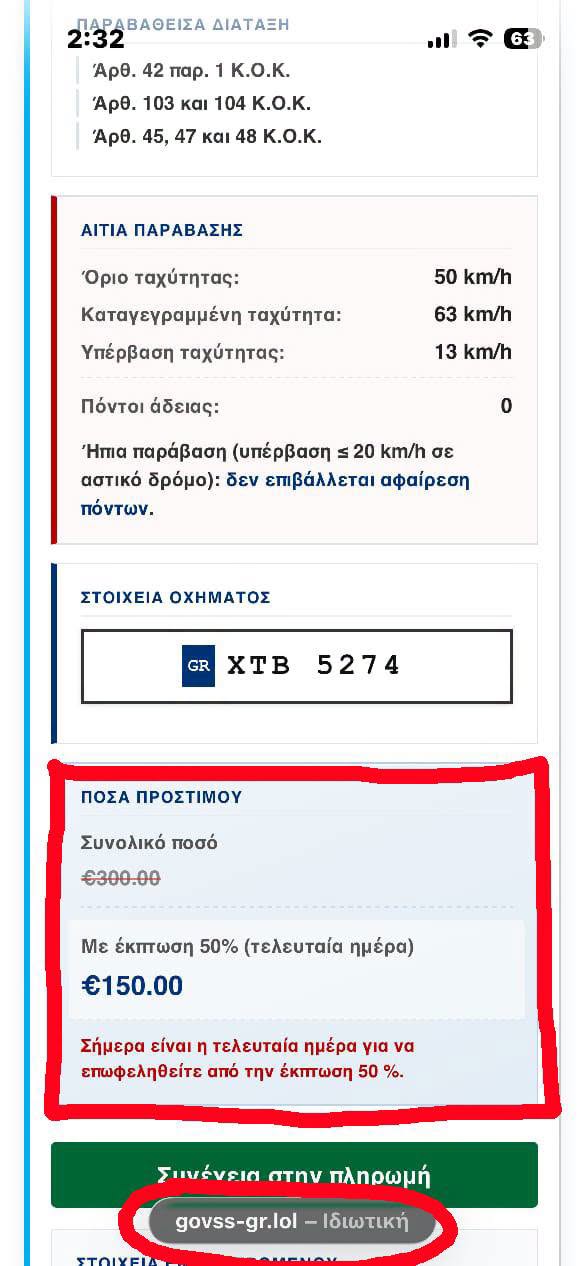585x1266 pixels.
Task: Tap the battery level indicator
Action: point(522,39)
